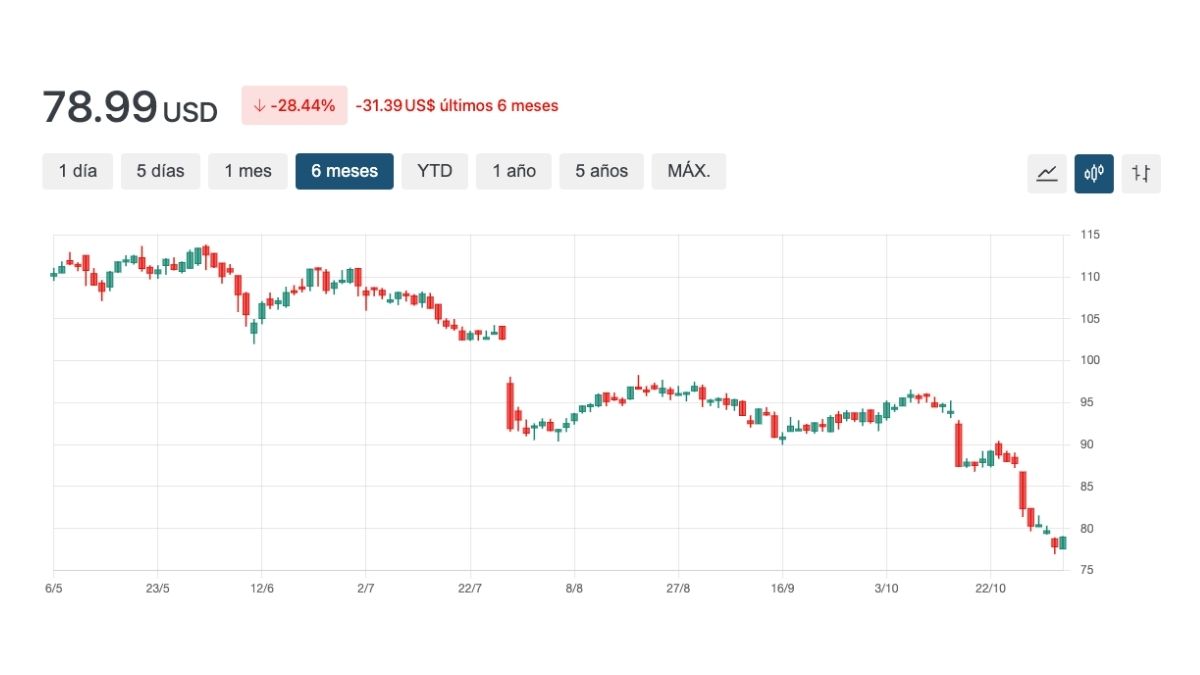
Task: Click the 78.99 current price value
Action: coord(100,107)
